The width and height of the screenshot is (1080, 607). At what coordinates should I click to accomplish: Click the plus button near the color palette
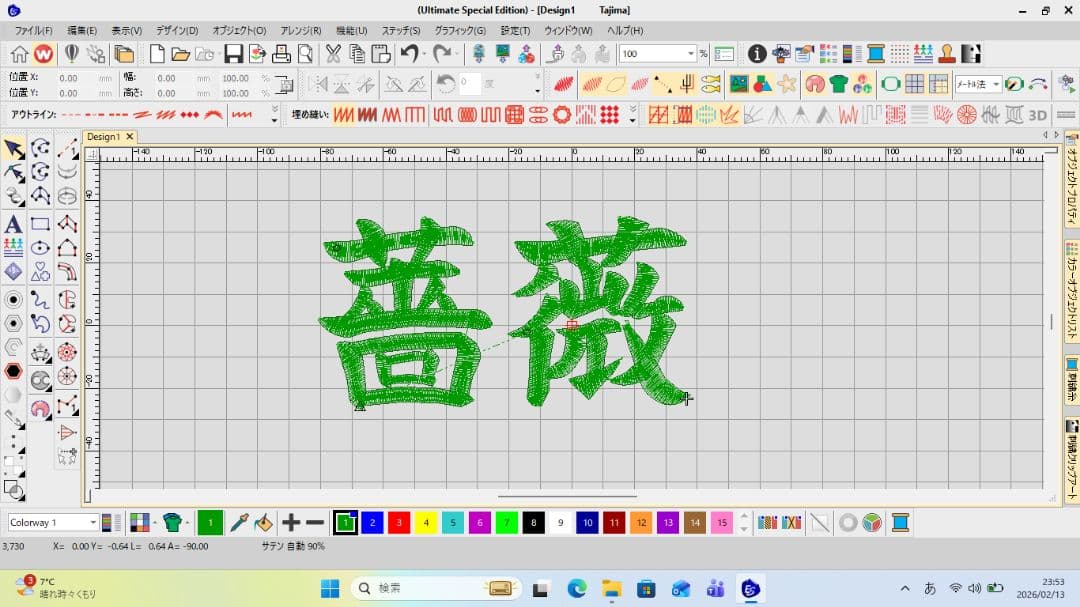tap(290, 523)
